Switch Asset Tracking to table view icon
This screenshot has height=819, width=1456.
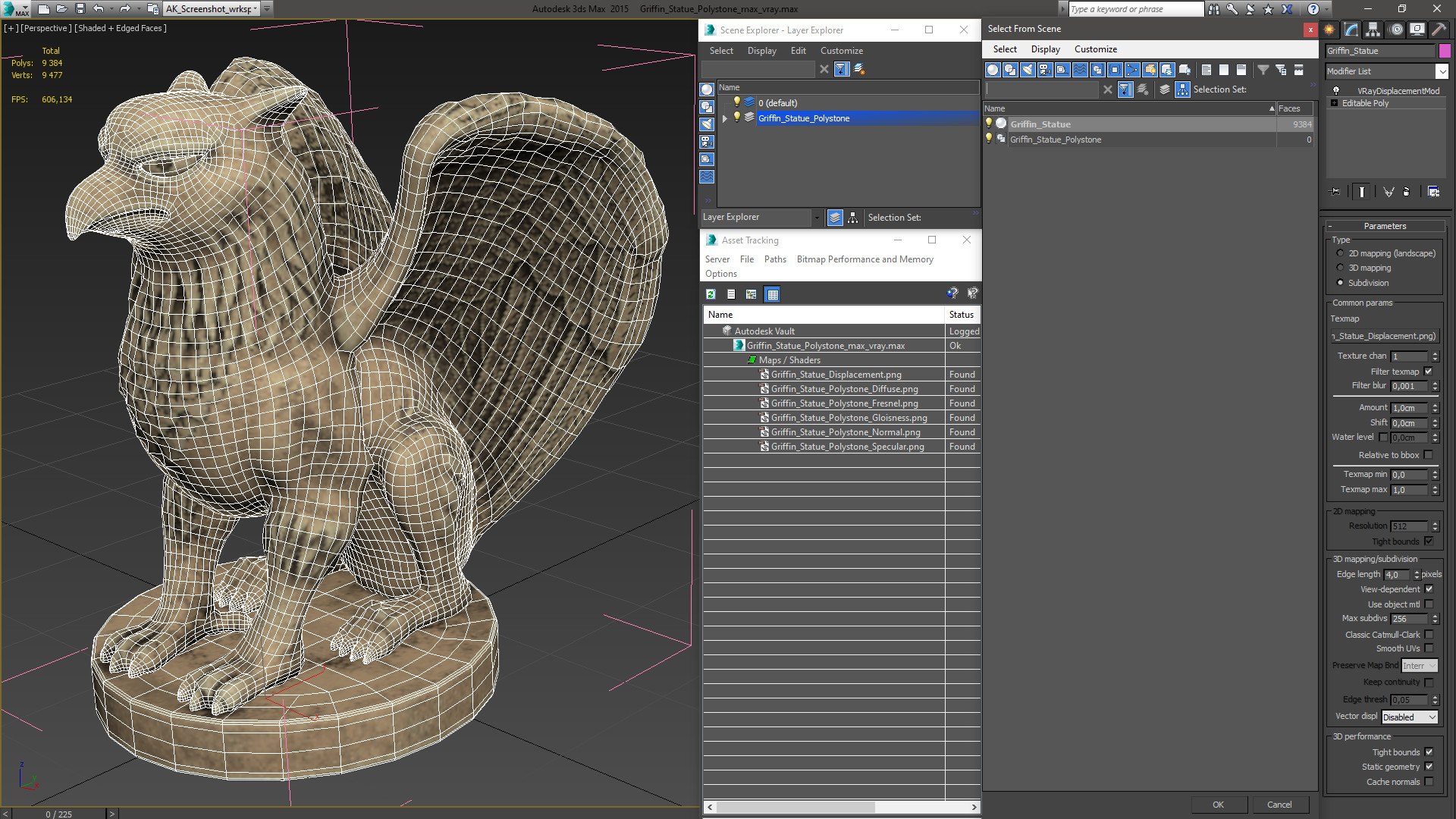click(x=772, y=294)
